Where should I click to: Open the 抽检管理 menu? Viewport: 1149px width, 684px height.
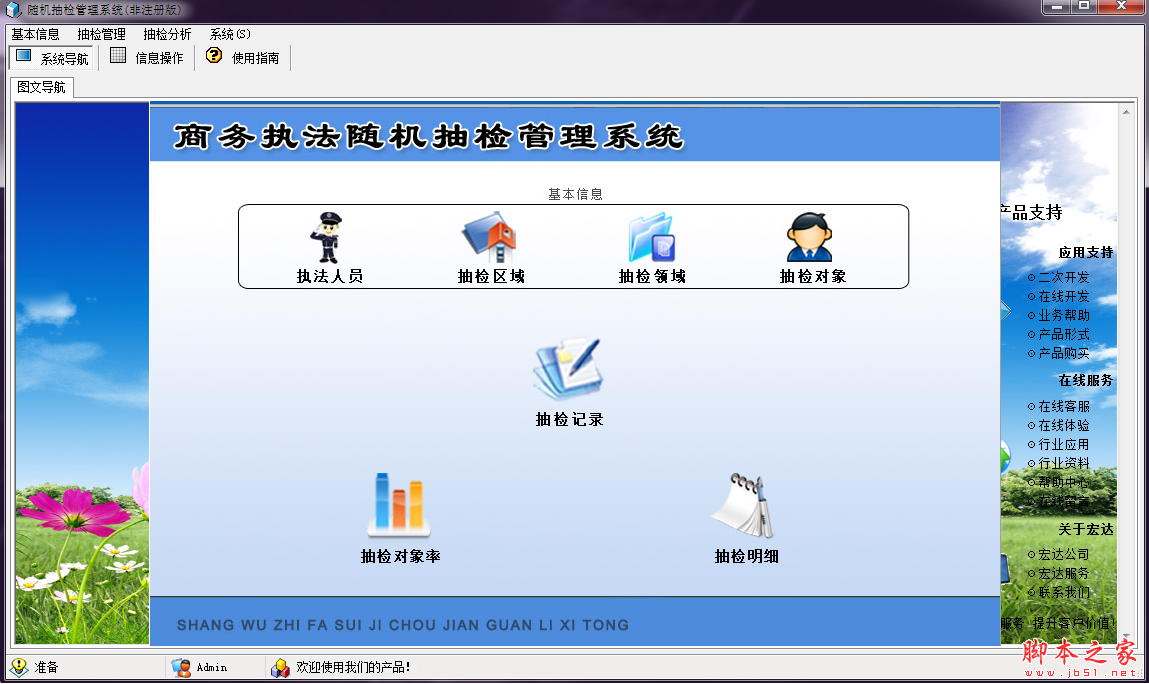pos(100,33)
